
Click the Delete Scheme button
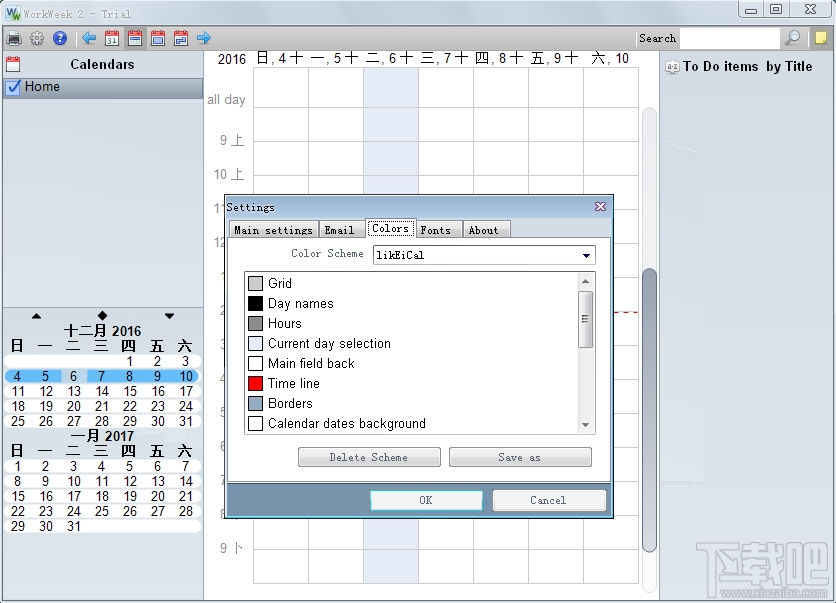tap(369, 457)
